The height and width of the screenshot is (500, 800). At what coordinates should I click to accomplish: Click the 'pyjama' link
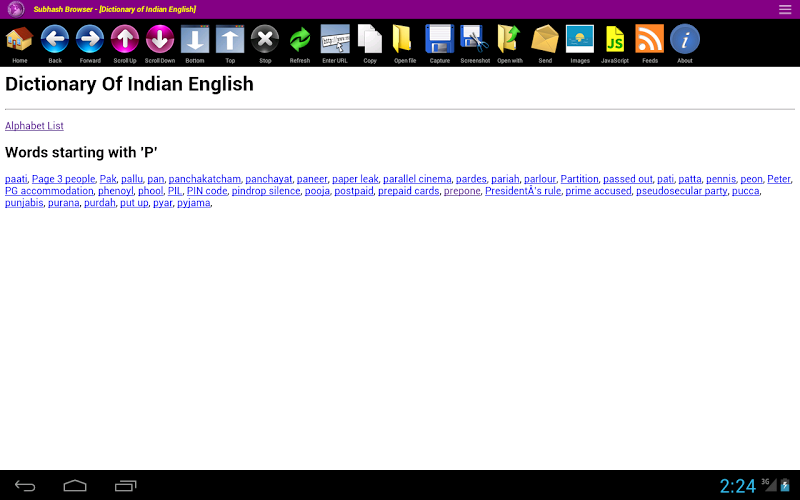pos(194,203)
